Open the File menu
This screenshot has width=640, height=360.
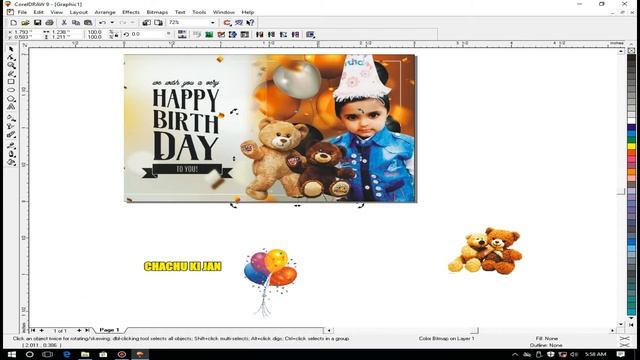coord(22,12)
